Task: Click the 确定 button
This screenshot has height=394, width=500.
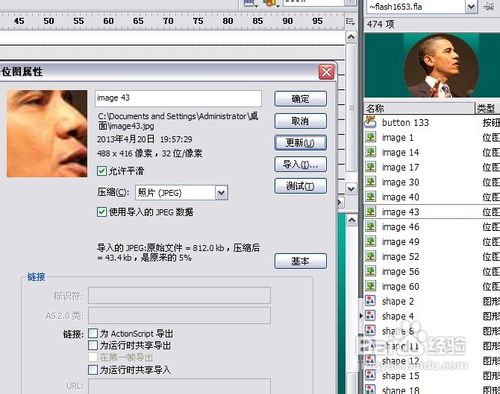Action: 300,99
